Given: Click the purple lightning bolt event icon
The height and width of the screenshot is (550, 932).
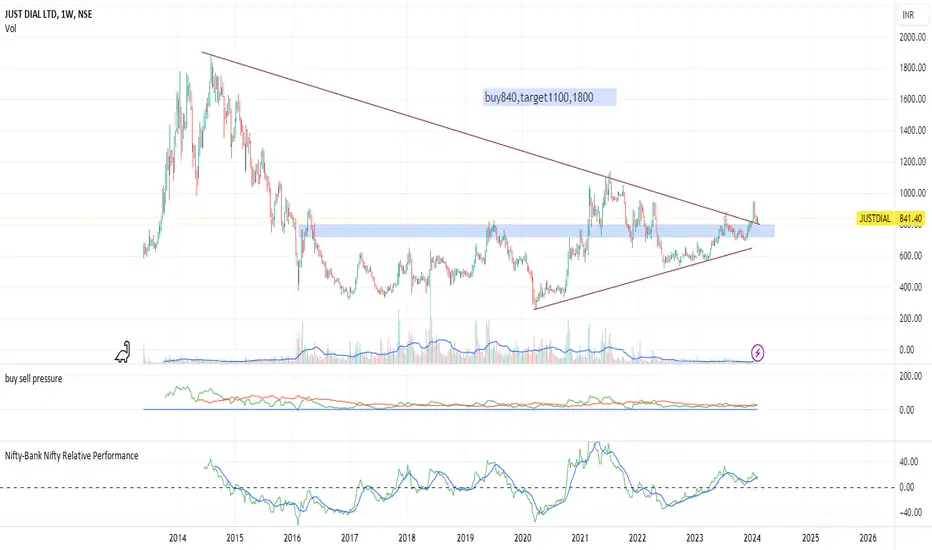Looking at the screenshot, I should click(757, 353).
